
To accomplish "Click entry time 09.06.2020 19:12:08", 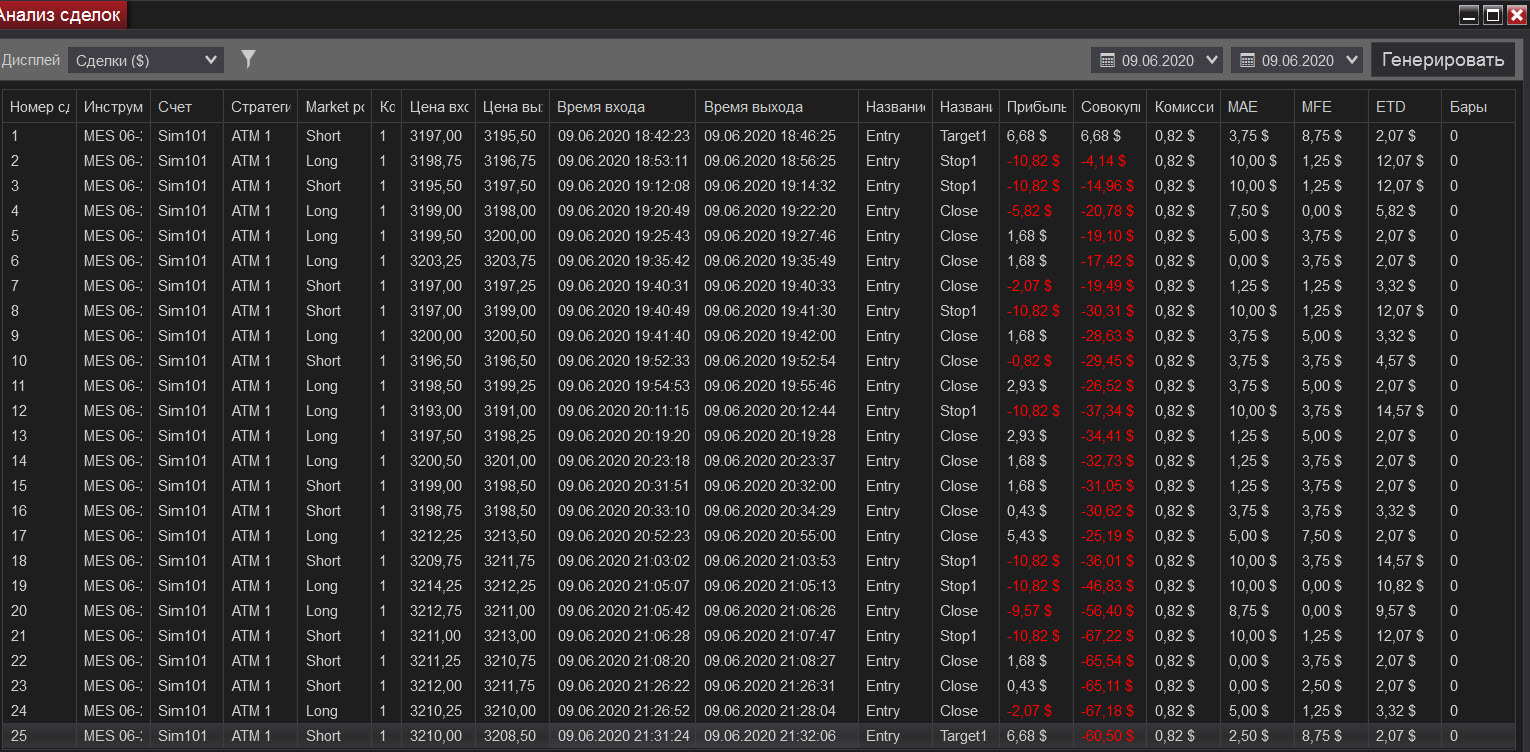I will coord(623,186).
